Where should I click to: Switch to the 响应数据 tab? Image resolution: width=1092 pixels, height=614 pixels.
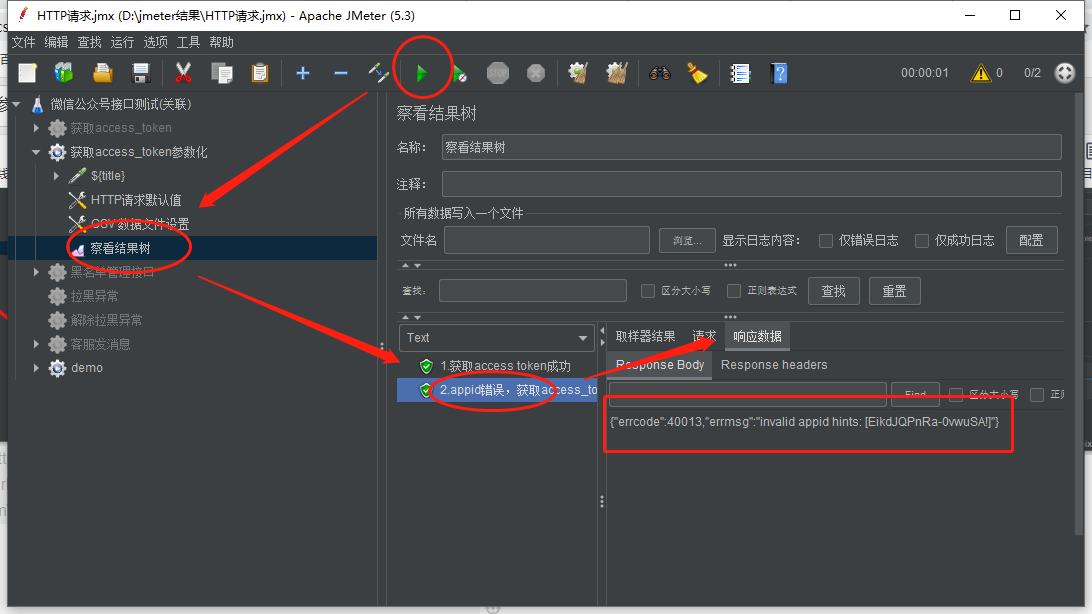click(757, 337)
